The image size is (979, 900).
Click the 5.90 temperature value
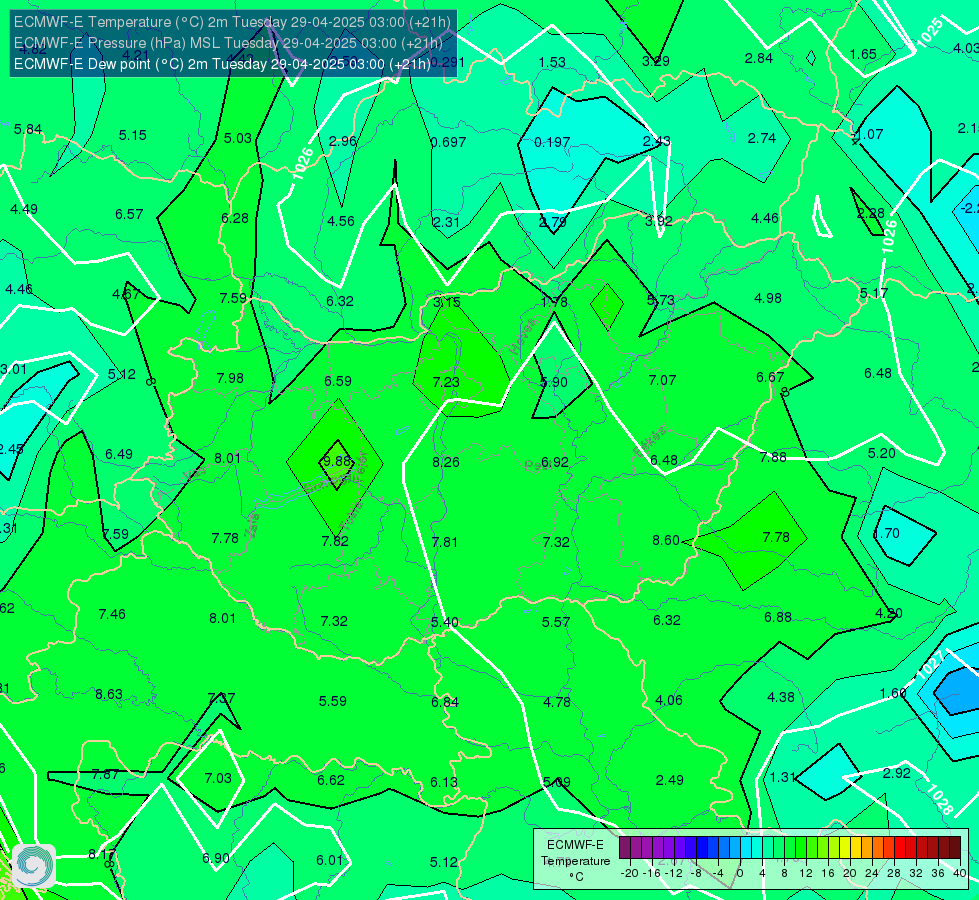tap(554, 382)
